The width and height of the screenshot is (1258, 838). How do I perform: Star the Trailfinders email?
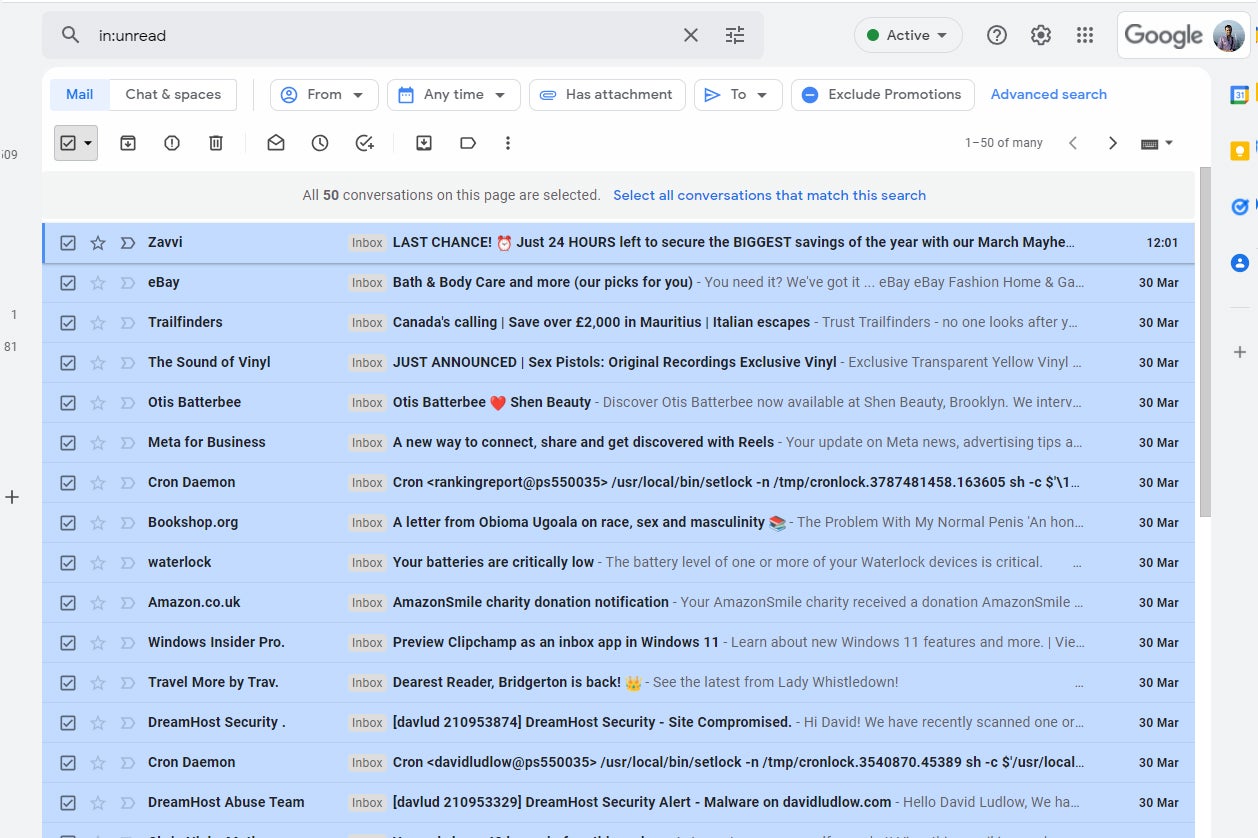[x=98, y=323]
